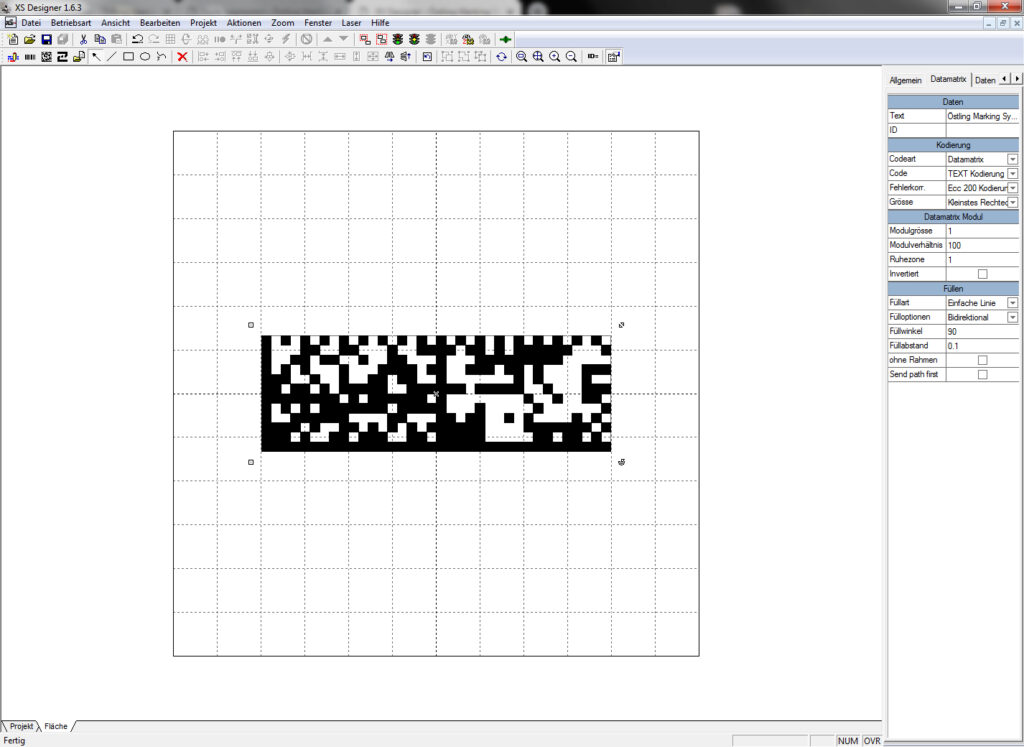The image size is (1024, 747).
Task: Insert a Datamatrix code object icon
Action: 46,57
